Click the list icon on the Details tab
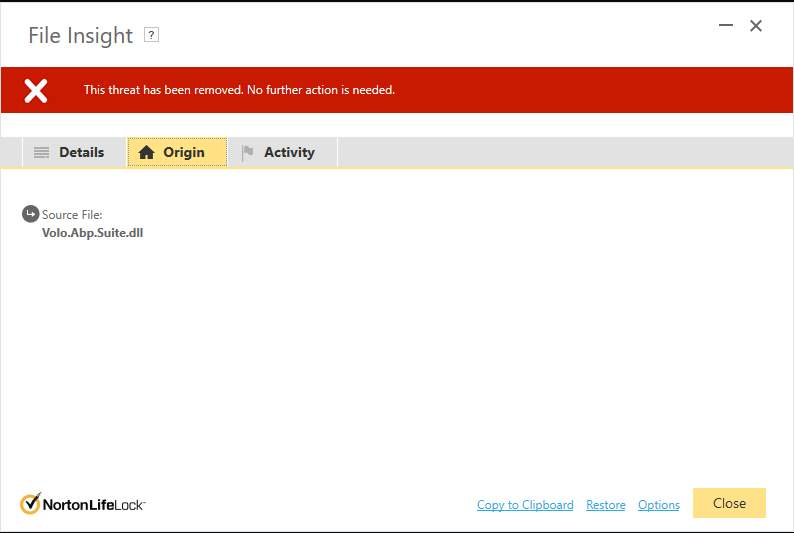This screenshot has height=533, width=794. click(41, 153)
